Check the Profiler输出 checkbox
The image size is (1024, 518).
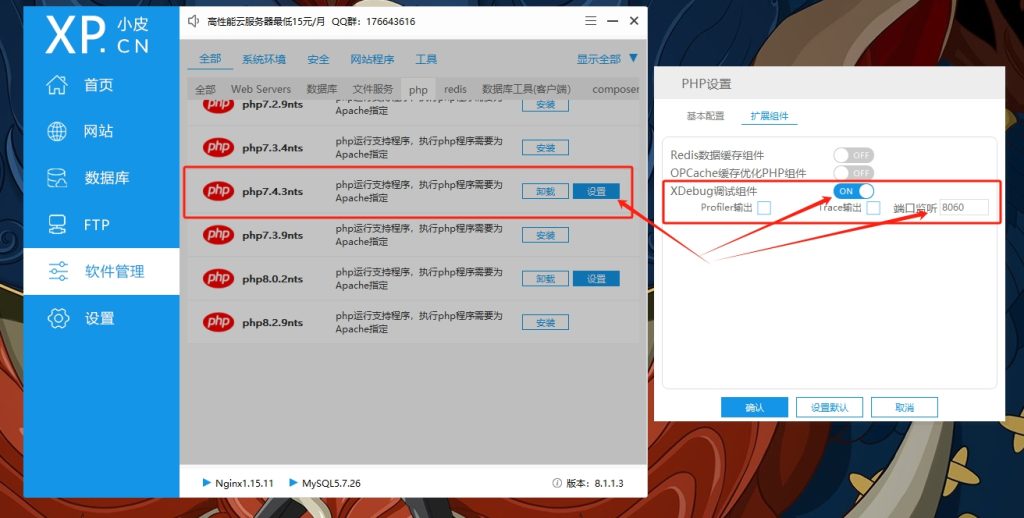(x=764, y=208)
